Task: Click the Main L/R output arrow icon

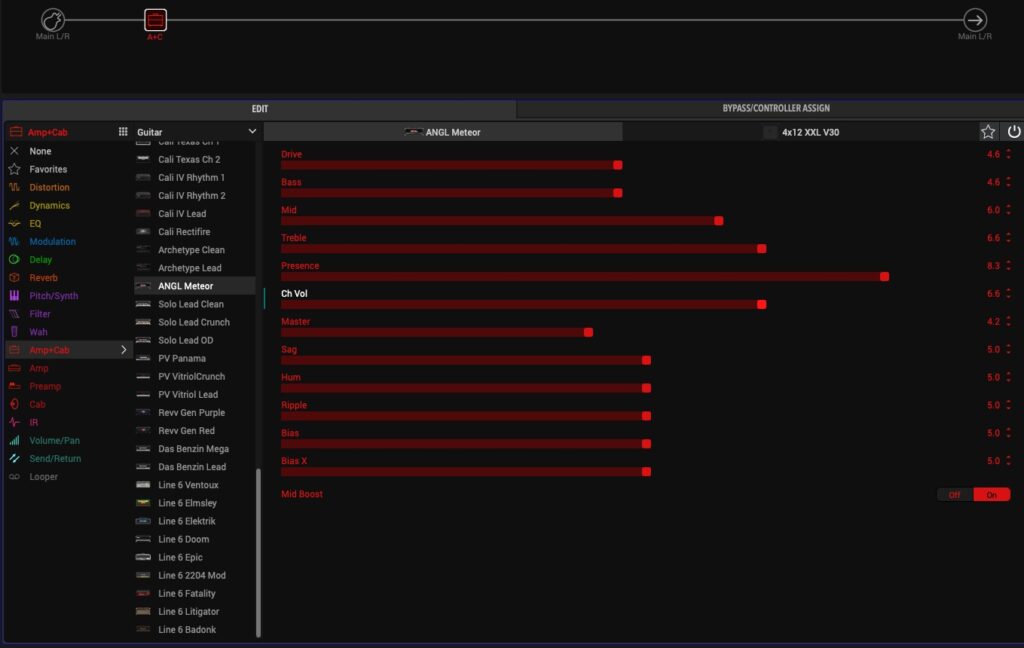Action: coord(974,20)
